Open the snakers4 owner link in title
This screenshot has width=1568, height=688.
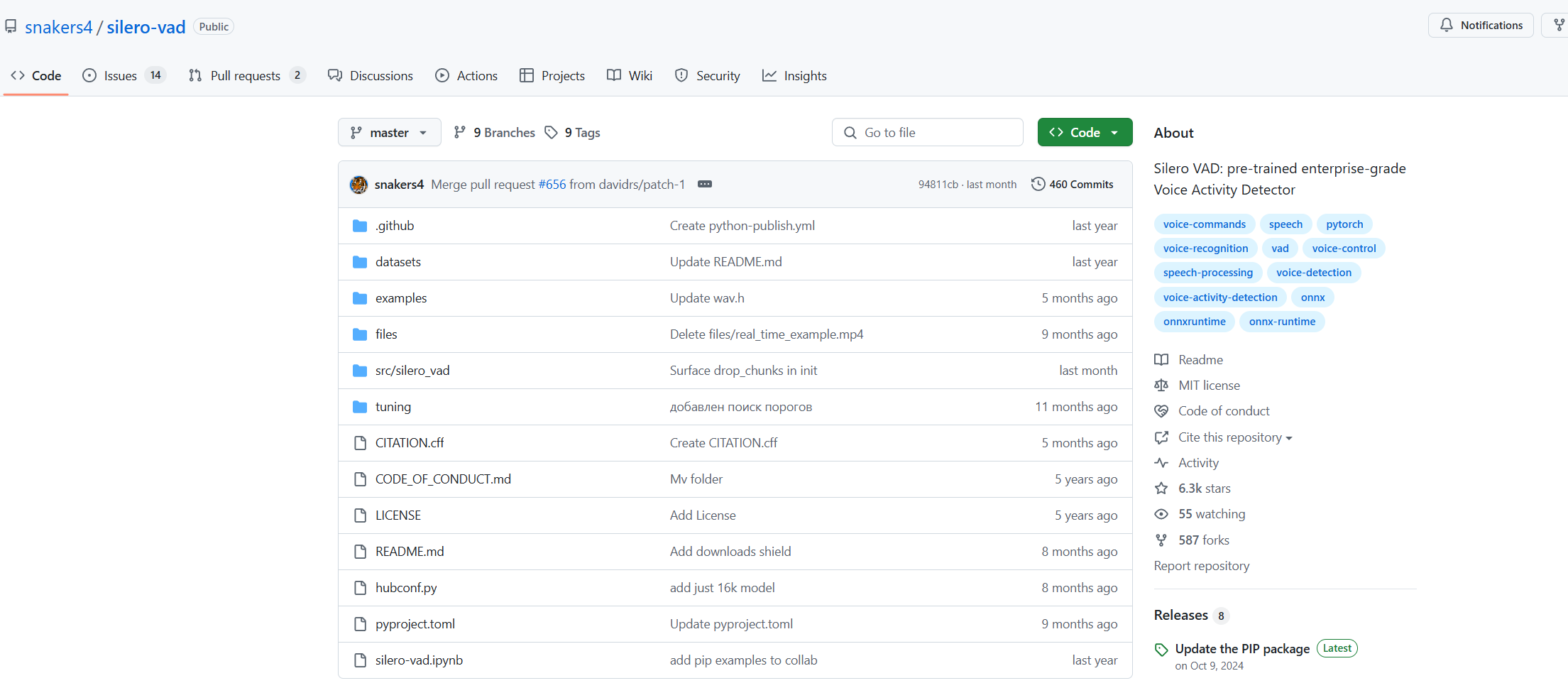click(59, 27)
